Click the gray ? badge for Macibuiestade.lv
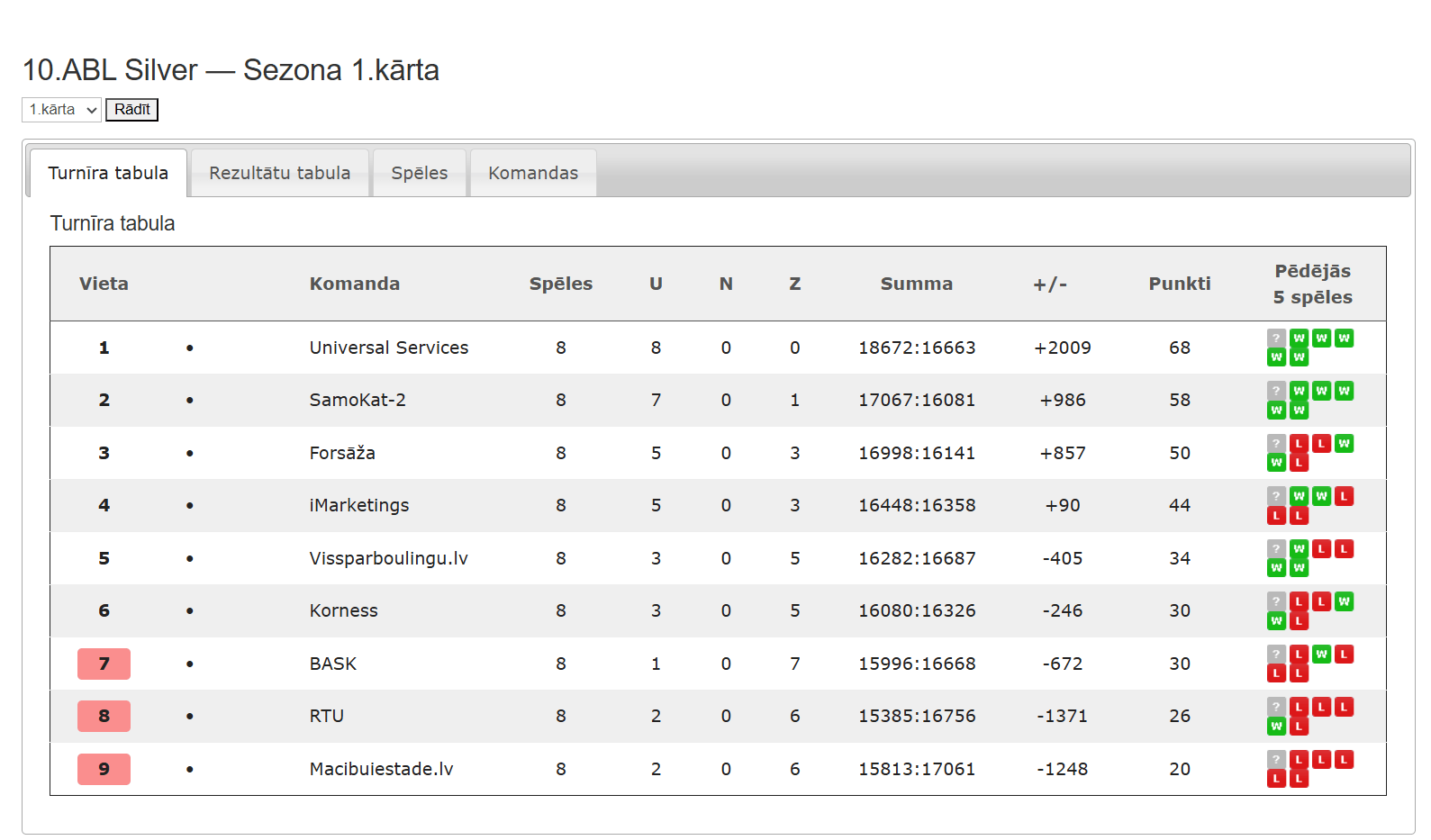This screenshot has width=1431, height=840. click(x=1276, y=760)
